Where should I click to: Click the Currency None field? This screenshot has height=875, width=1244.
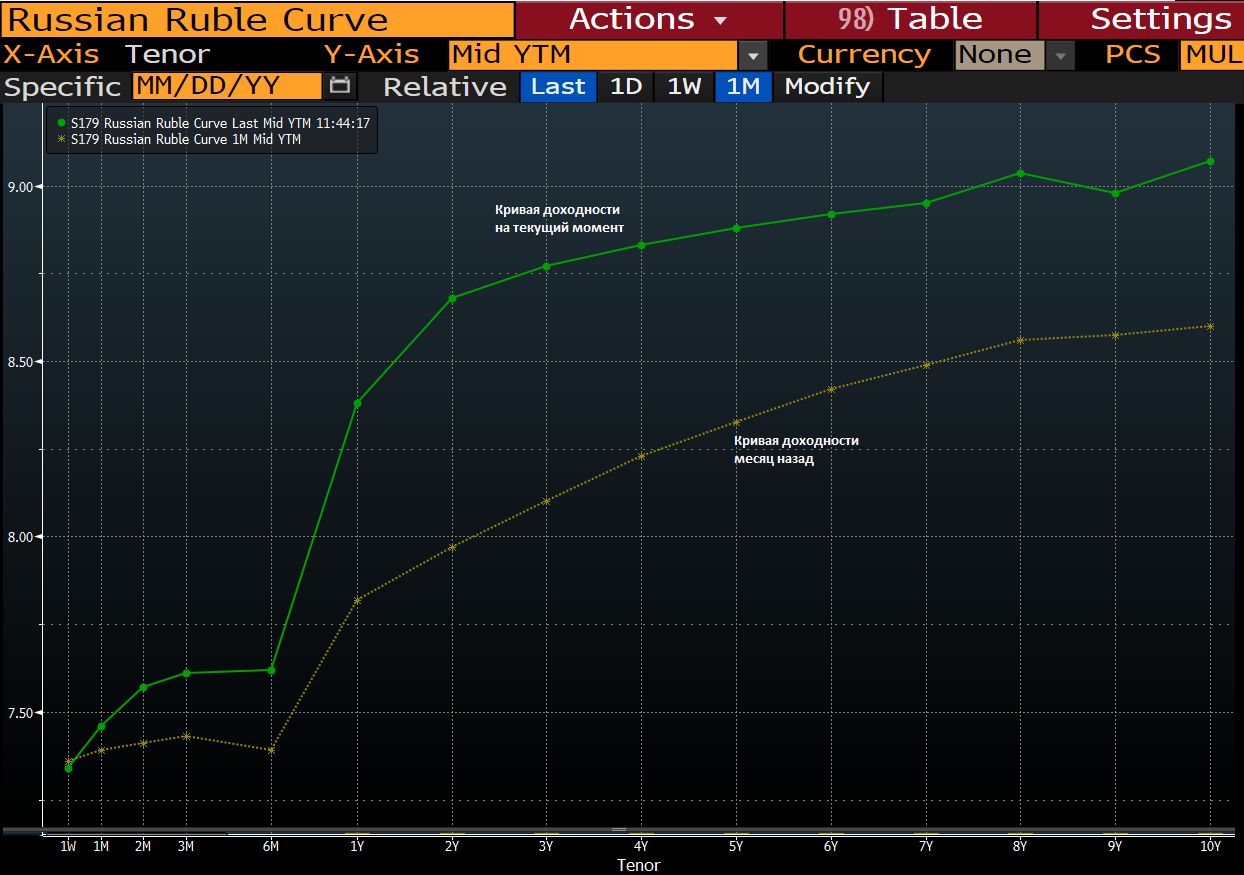pyautogui.click(x=1000, y=55)
